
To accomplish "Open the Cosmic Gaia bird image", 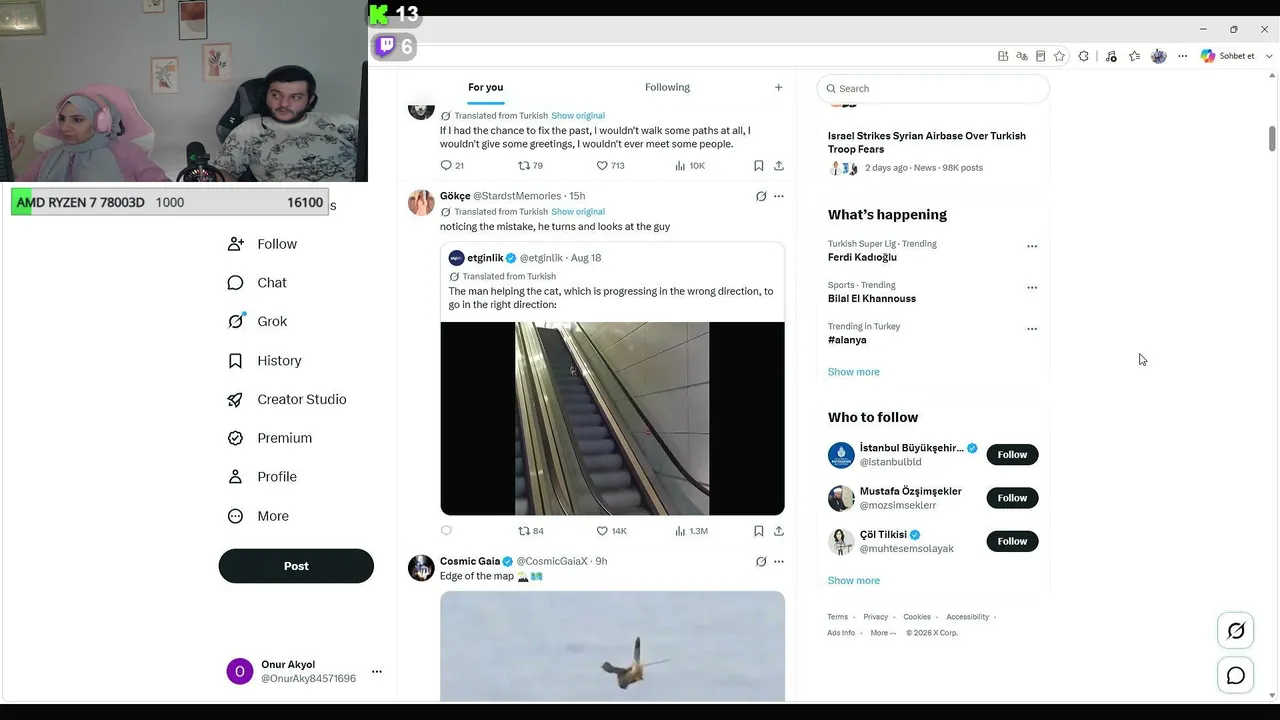I will 612,646.
